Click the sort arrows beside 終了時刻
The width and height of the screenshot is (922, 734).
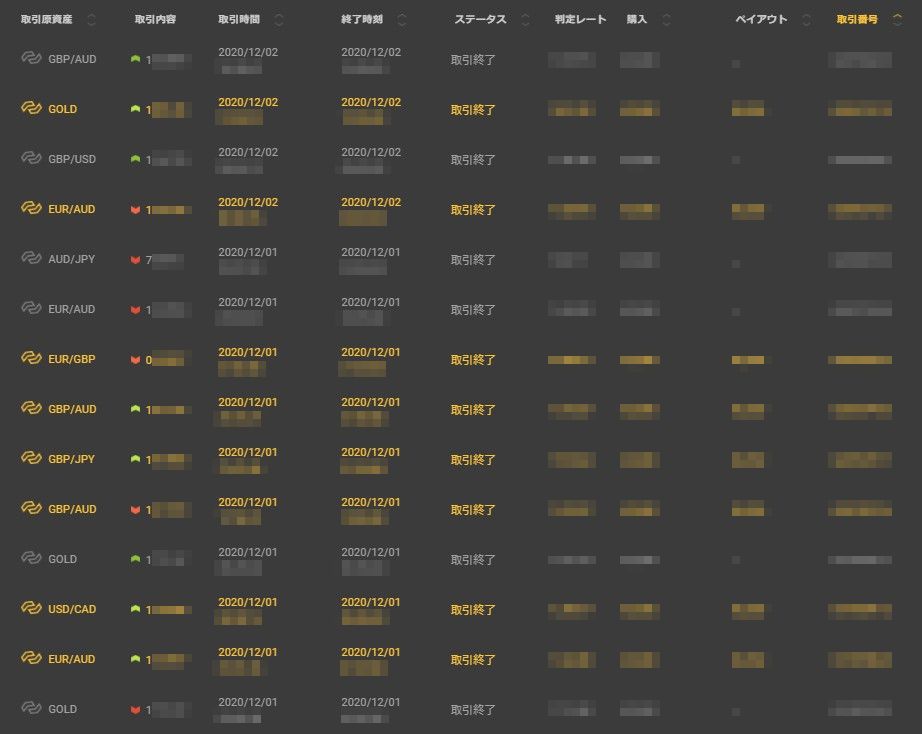(x=402, y=20)
